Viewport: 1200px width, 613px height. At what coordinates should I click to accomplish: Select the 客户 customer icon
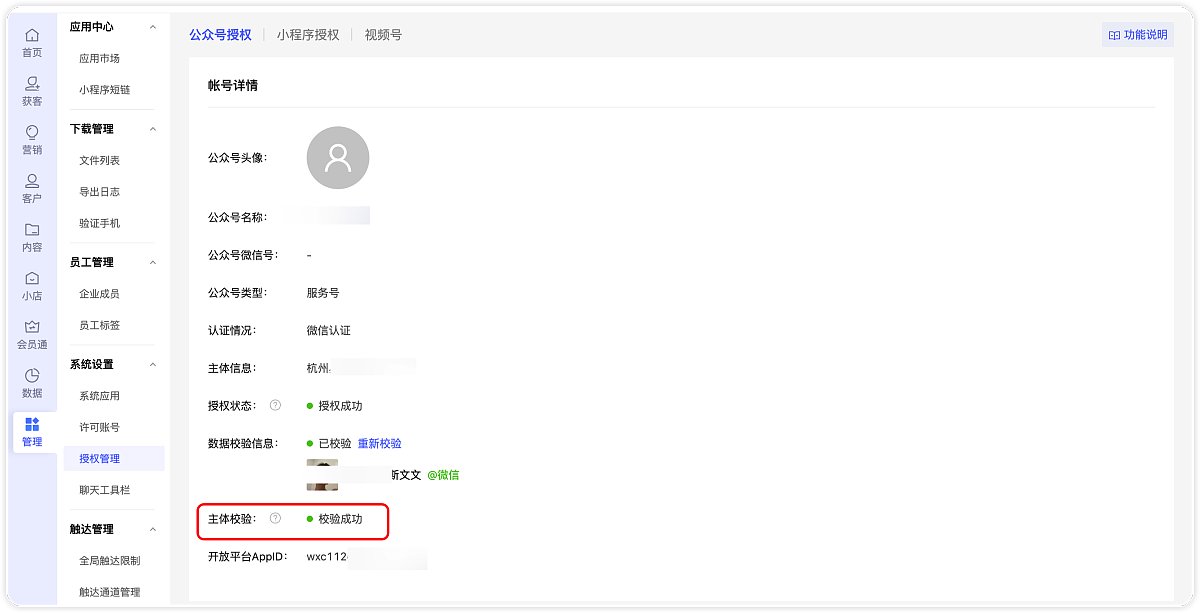(32, 181)
